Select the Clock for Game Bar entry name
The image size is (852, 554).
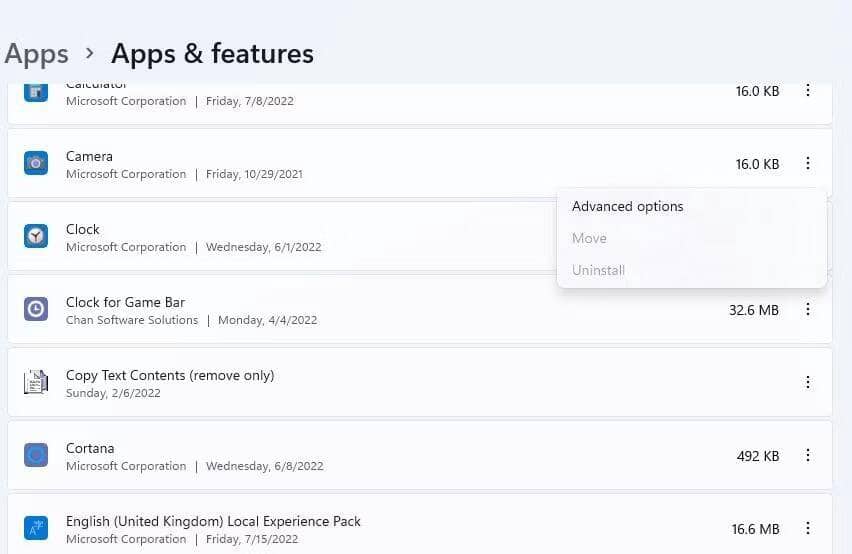coord(125,302)
